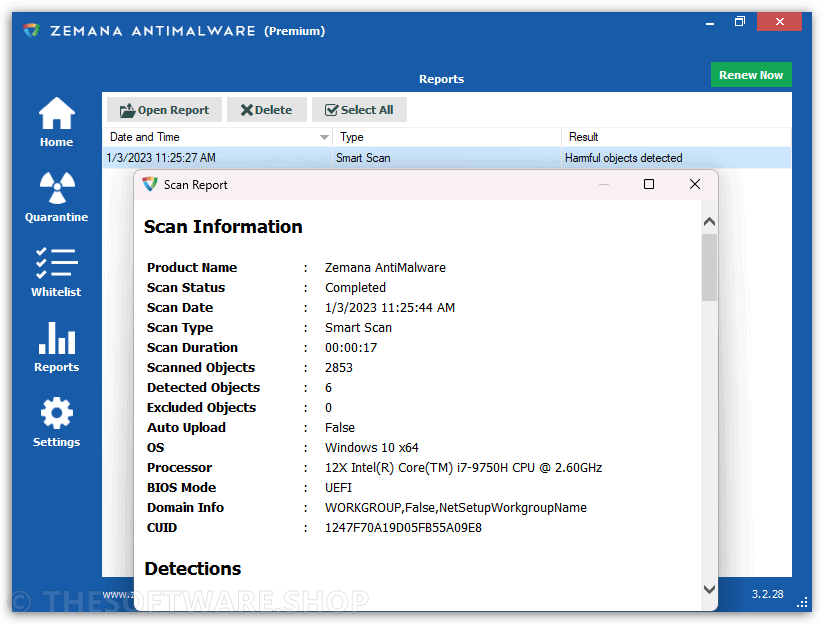824x624 pixels.
Task: Go to the Reports section in sidebar
Action: pos(56,347)
